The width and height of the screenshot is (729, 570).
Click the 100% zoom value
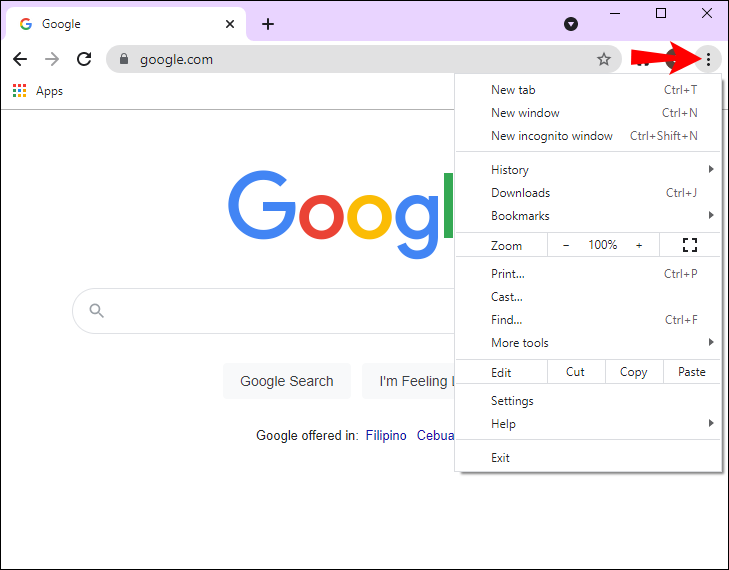(603, 245)
